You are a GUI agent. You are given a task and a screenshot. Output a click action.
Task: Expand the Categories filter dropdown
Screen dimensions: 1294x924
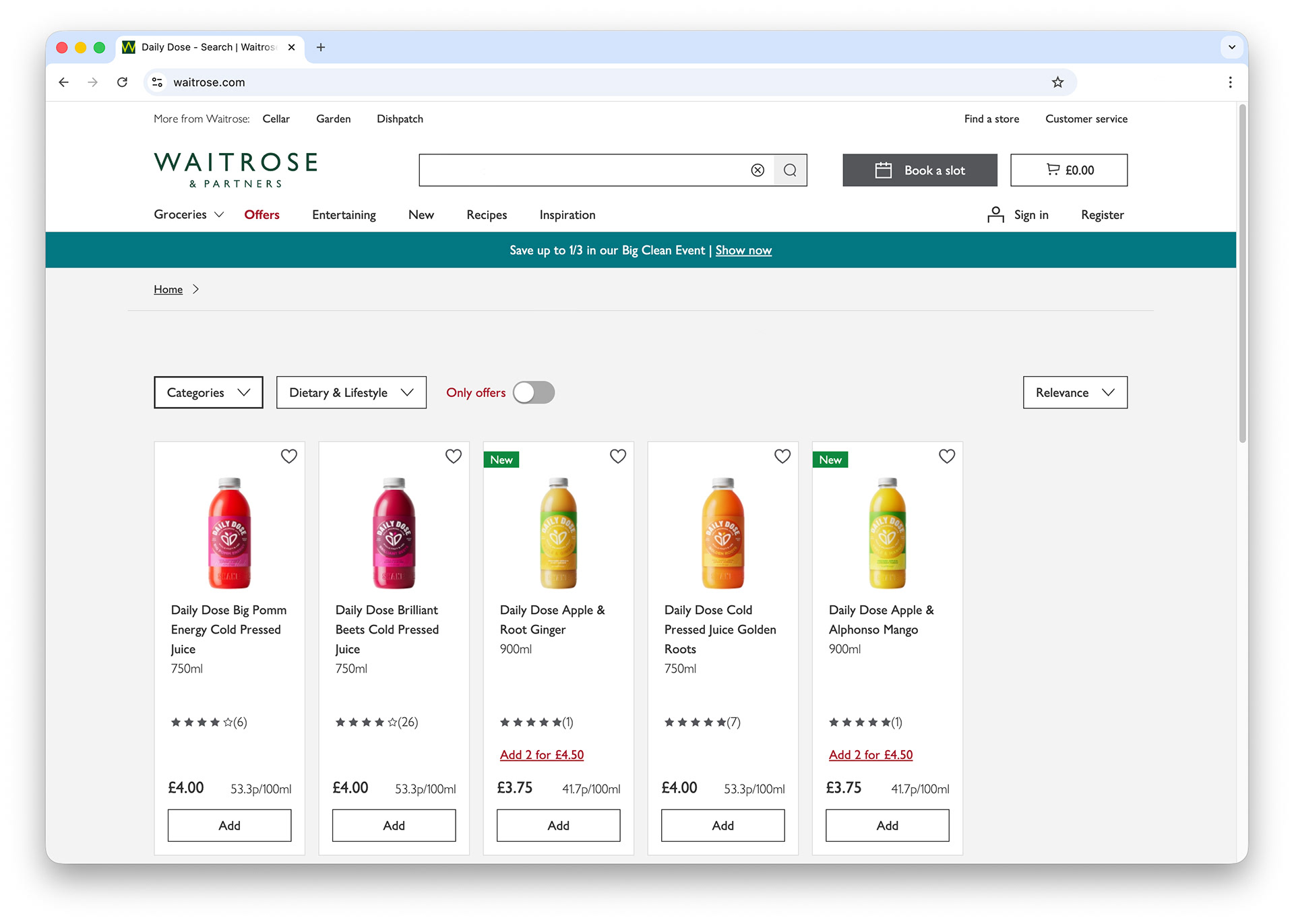point(208,393)
